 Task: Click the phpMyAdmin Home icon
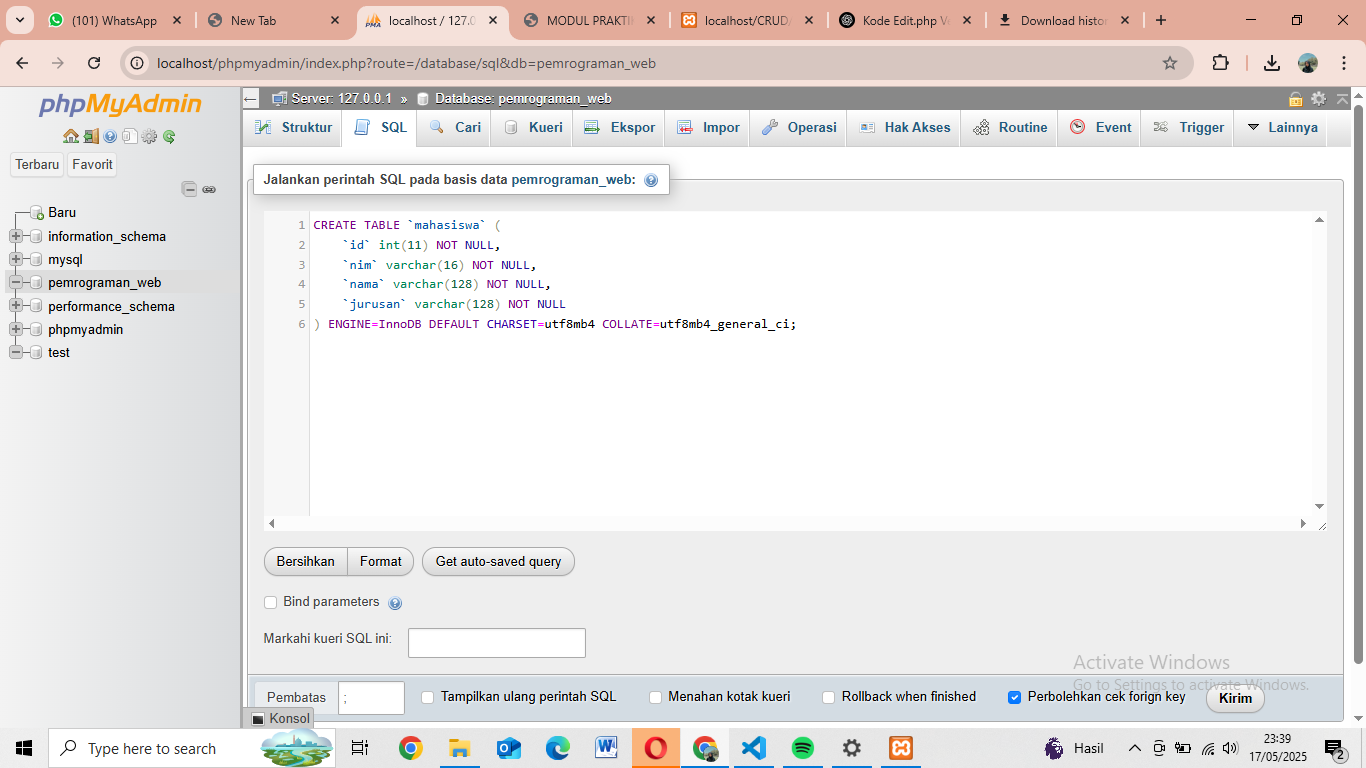tap(70, 136)
